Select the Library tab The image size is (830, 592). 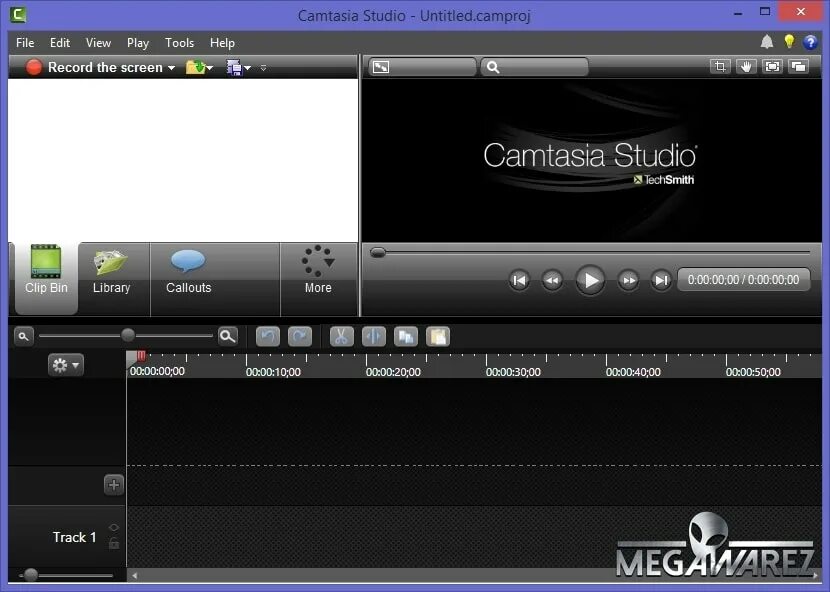(x=111, y=279)
